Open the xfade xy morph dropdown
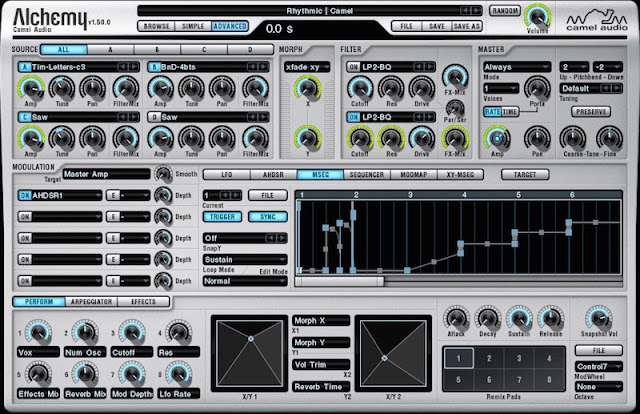The height and width of the screenshot is (414, 640). (x=307, y=67)
